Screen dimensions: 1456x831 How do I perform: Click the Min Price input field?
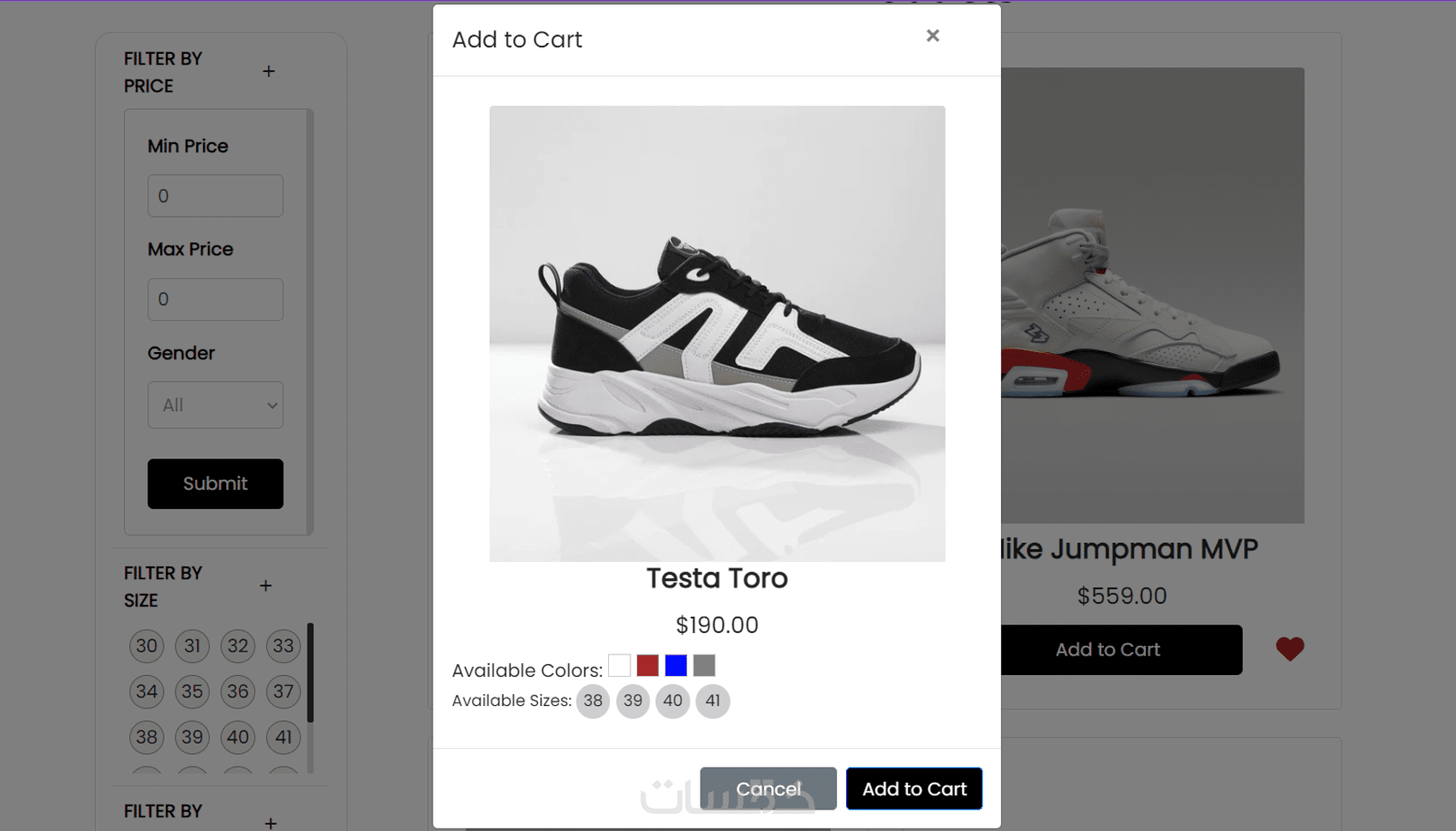pos(215,196)
